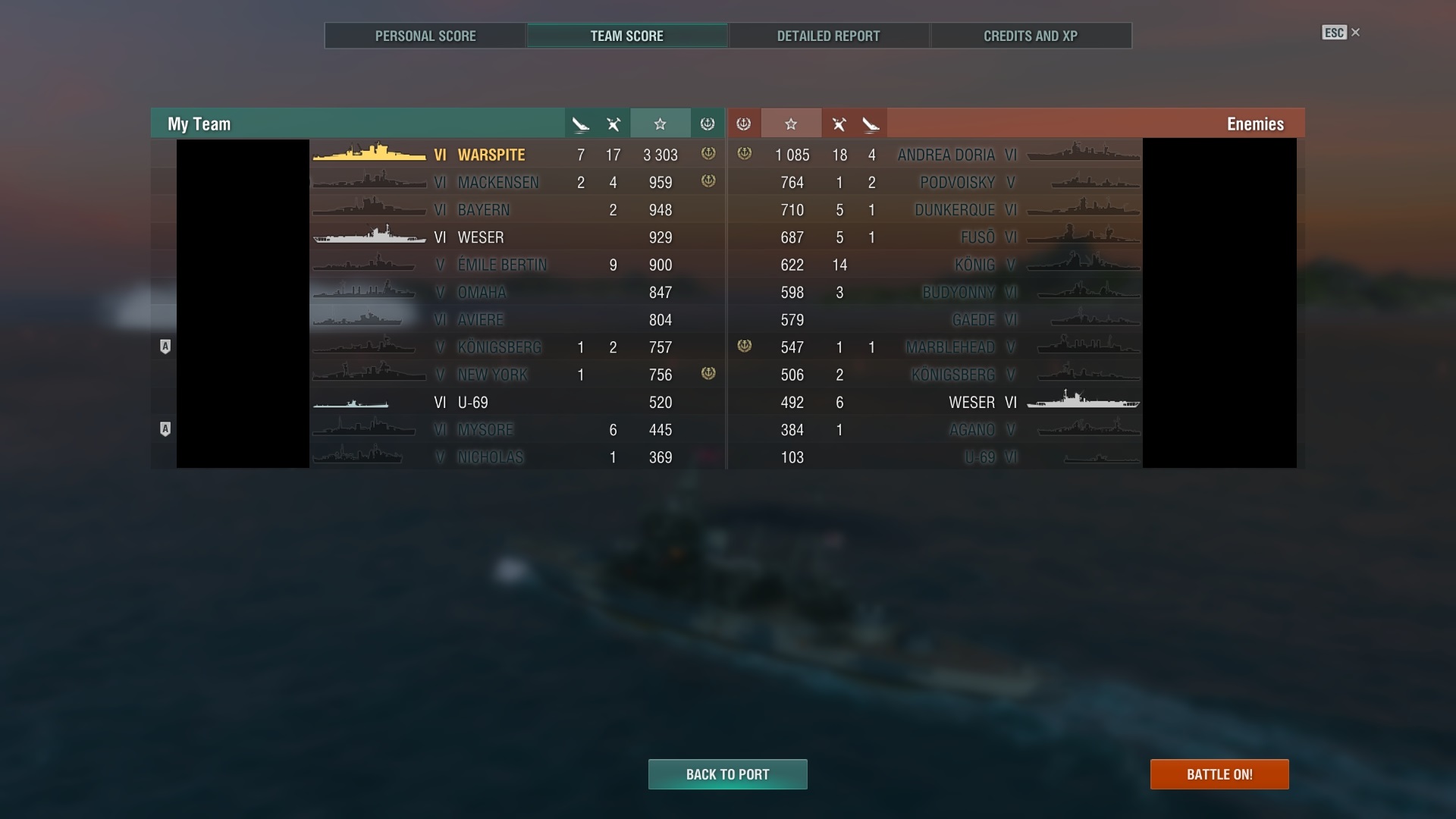Sort my team by base XP star icon

click(660, 124)
